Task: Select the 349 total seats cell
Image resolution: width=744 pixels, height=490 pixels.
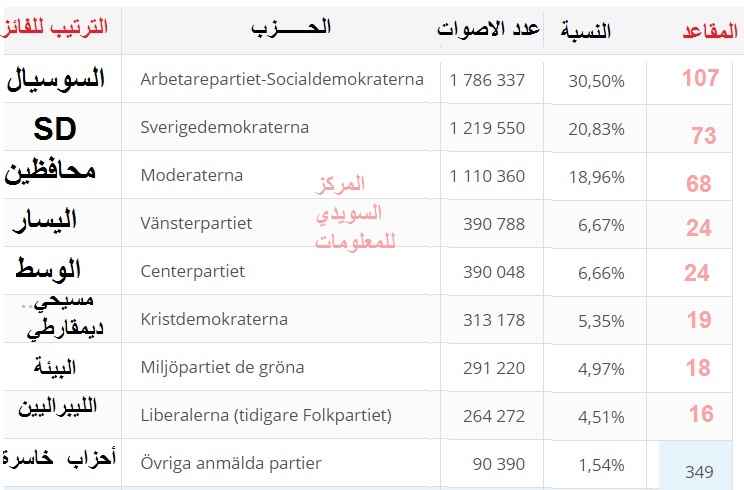Action: tap(699, 470)
